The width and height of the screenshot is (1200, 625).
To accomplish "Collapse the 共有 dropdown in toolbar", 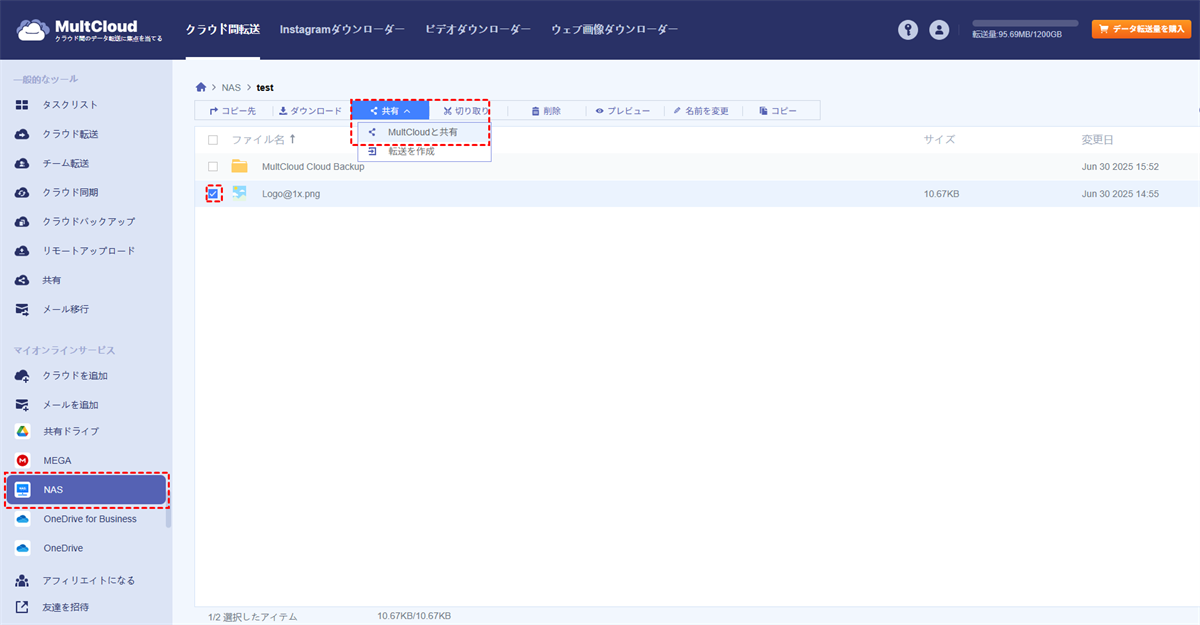I will coord(390,111).
